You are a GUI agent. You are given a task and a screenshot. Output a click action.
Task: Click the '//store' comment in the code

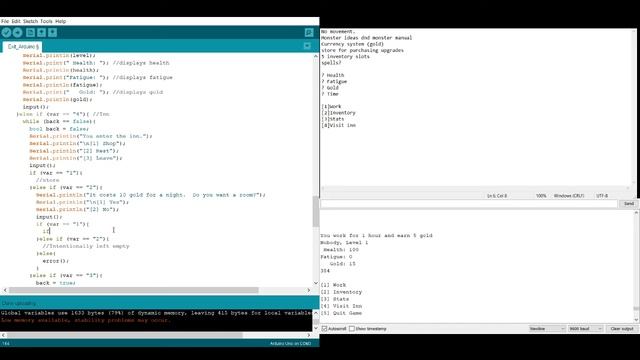point(47,180)
